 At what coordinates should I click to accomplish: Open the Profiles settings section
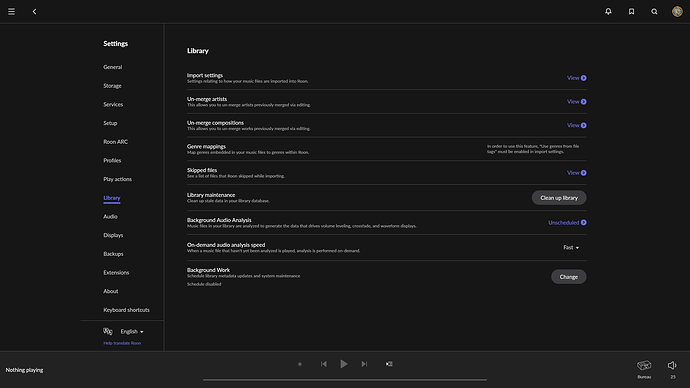tap(112, 161)
